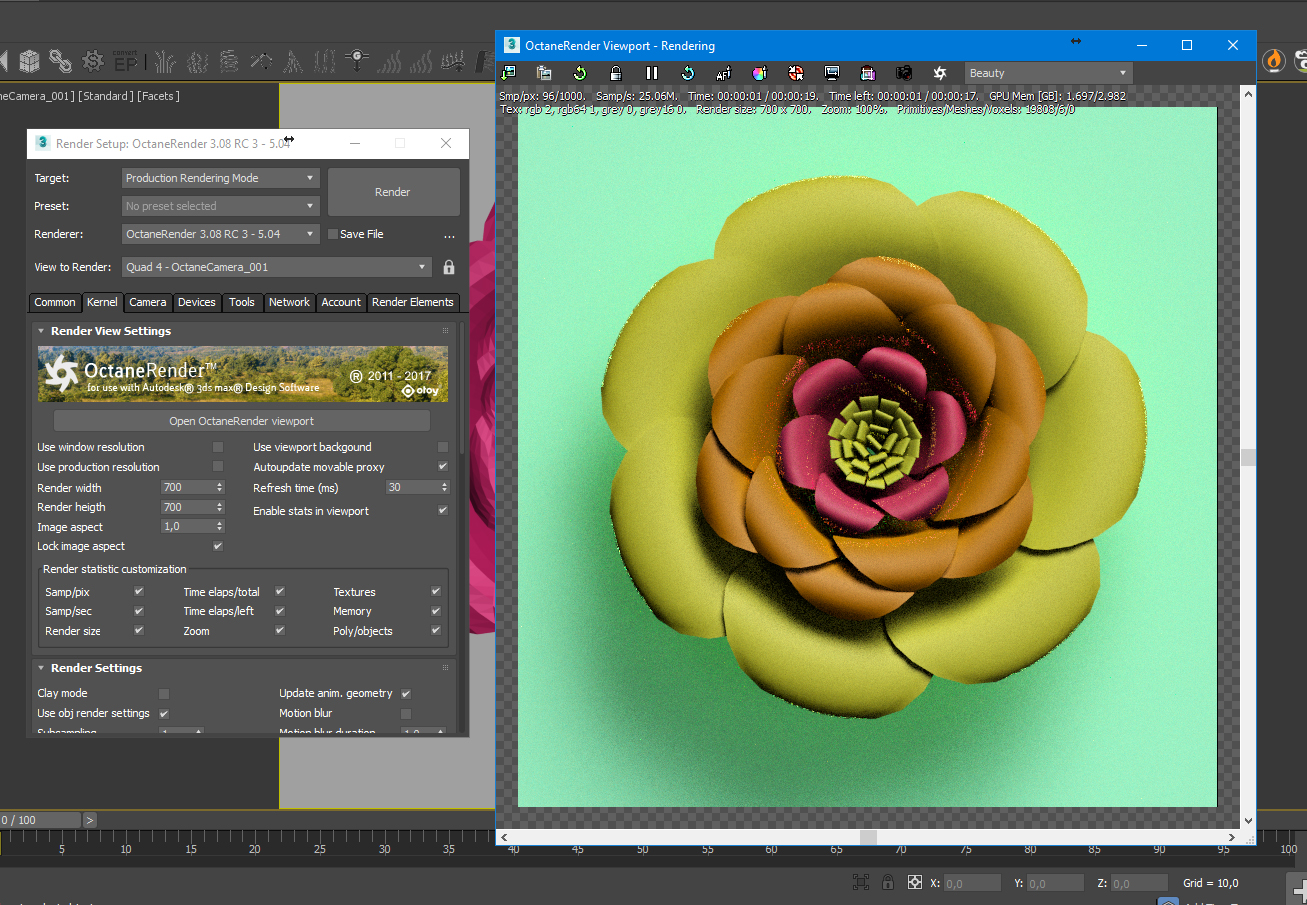The height and width of the screenshot is (905, 1307).
Task: Toggle the Lock image aspect checkbox
Action: [x=218, y=546]
